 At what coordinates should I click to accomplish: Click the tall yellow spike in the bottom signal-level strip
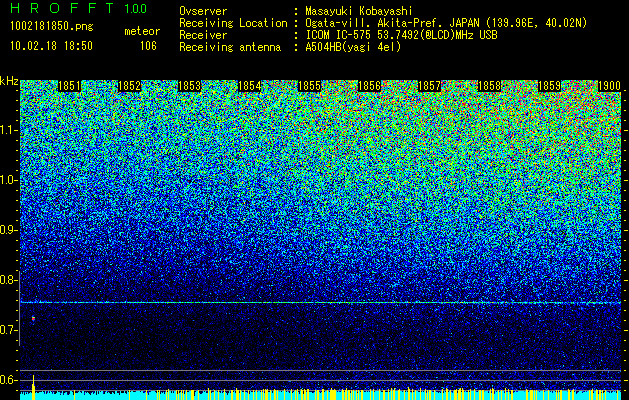coord(33,388)
